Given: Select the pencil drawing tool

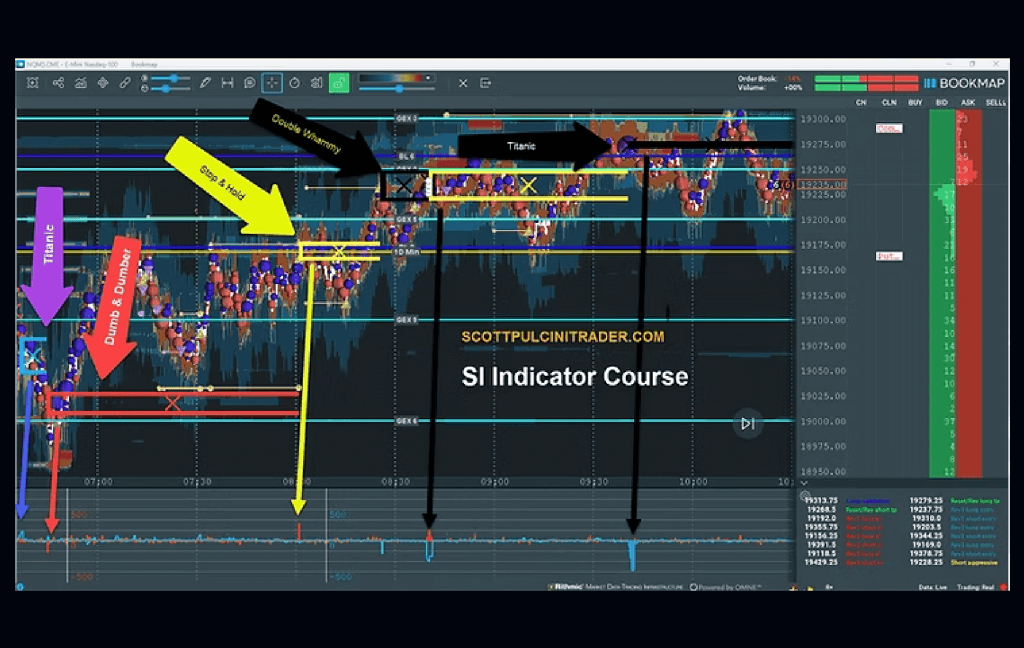Looking at the screenshot, I should click(205, 83).
